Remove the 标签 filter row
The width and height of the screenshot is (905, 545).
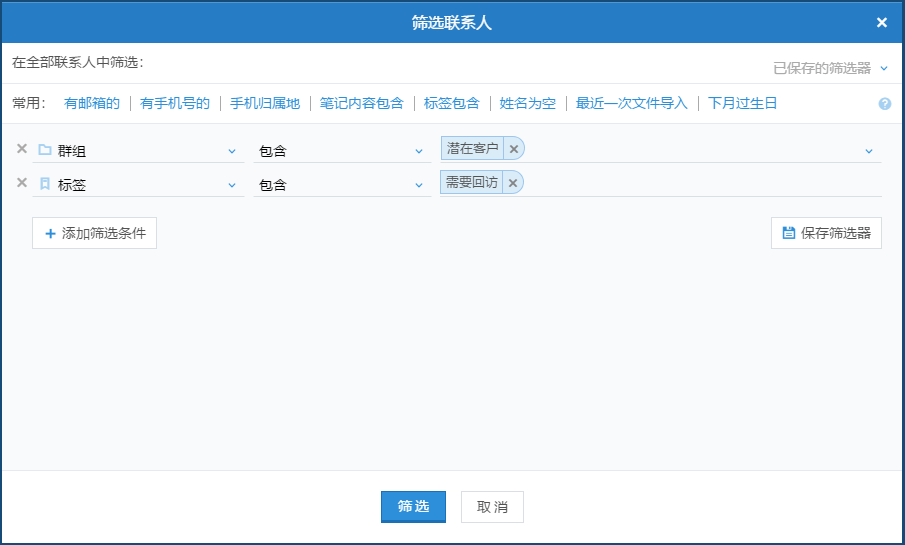point(22,183)
